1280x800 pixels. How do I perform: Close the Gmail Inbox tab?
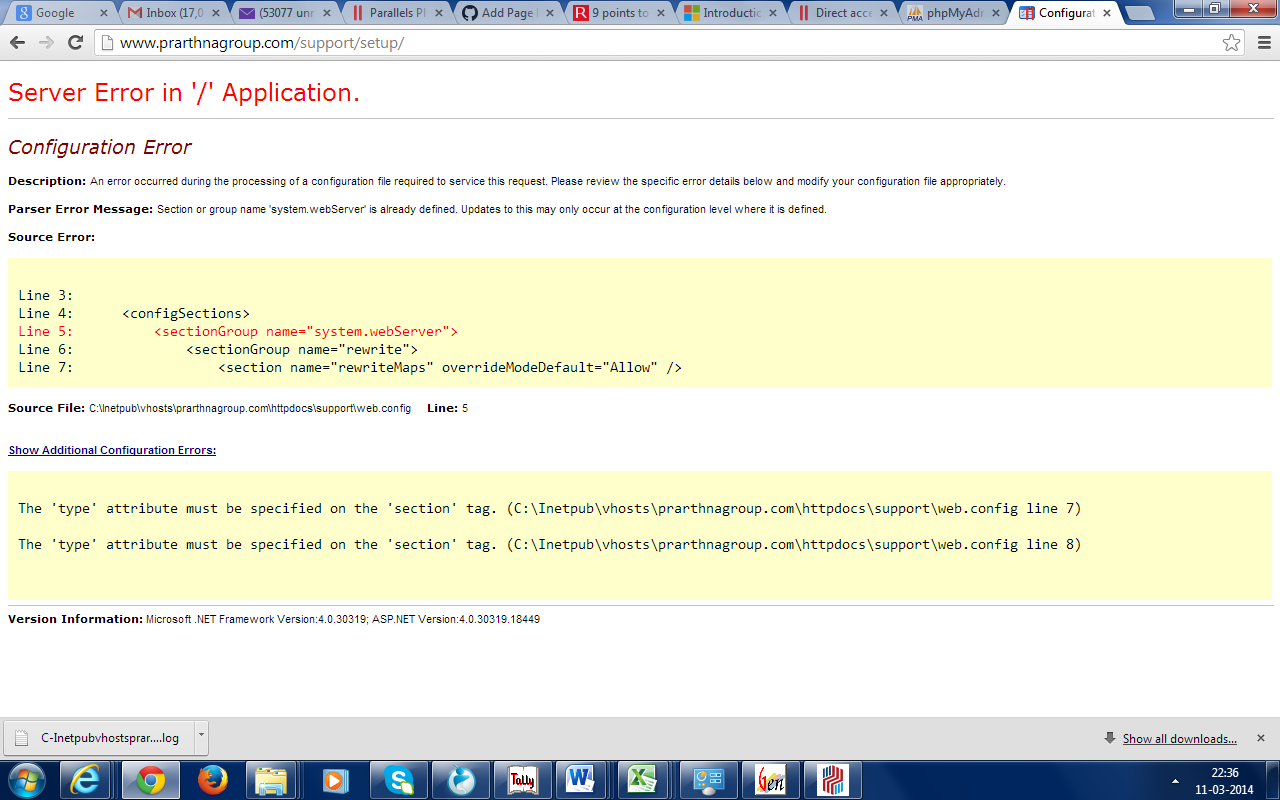point(215,13)
